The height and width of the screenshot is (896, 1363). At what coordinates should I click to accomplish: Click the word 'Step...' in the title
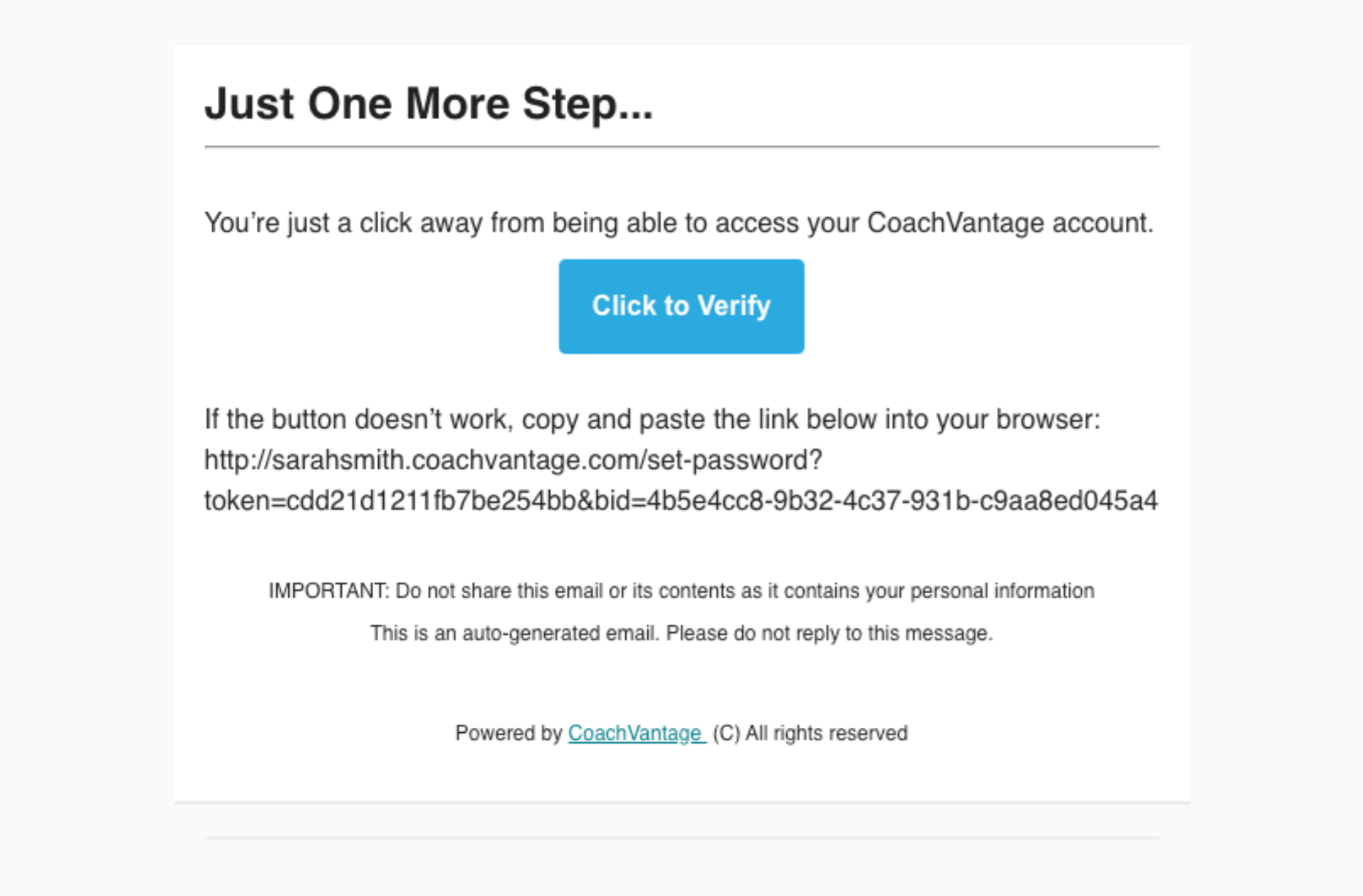588,104
